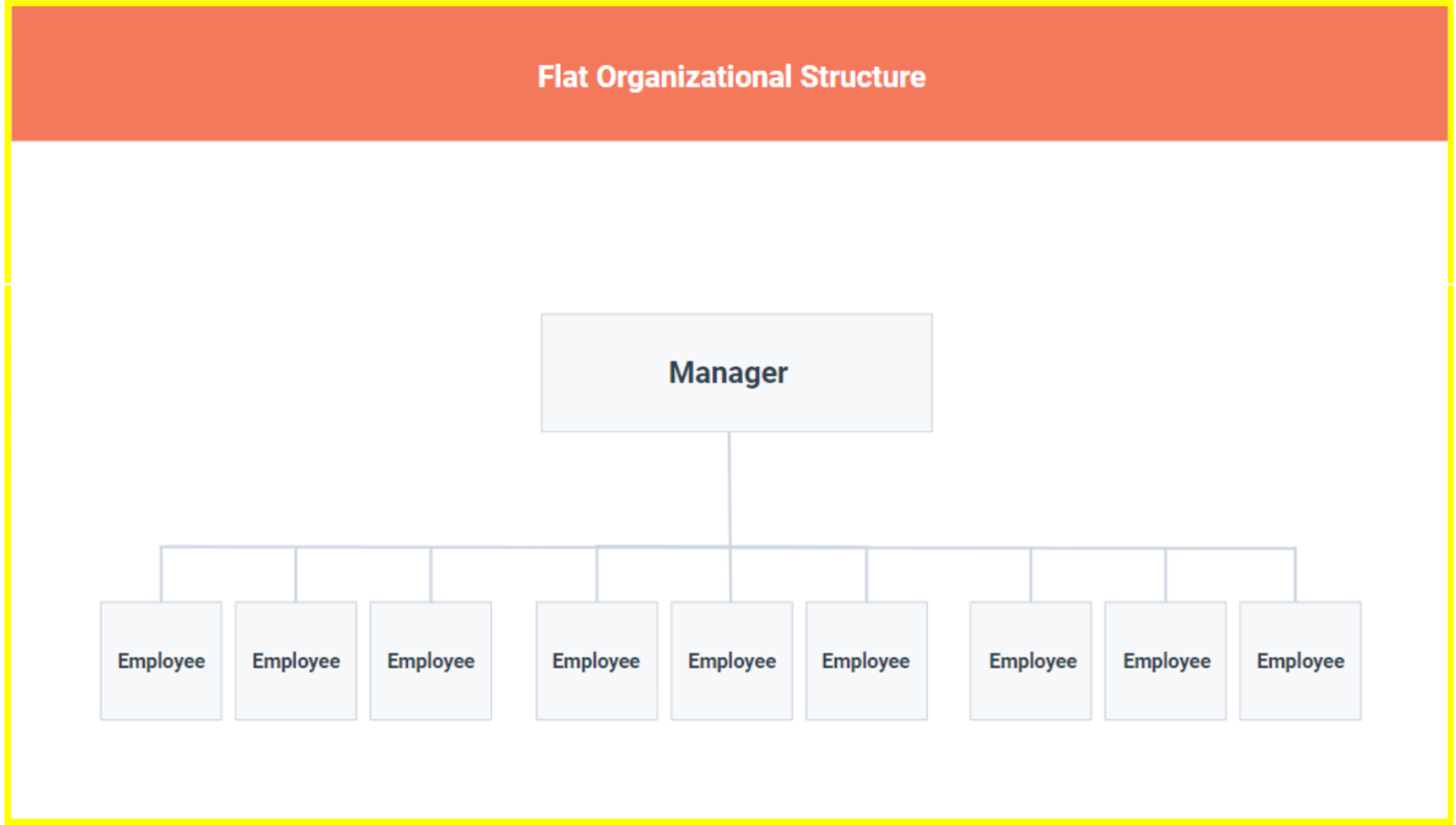Viewport: 1456px width, 825px height.
Task: Select the seventh Employee box from left
Action: click(x=1030, y=660)
